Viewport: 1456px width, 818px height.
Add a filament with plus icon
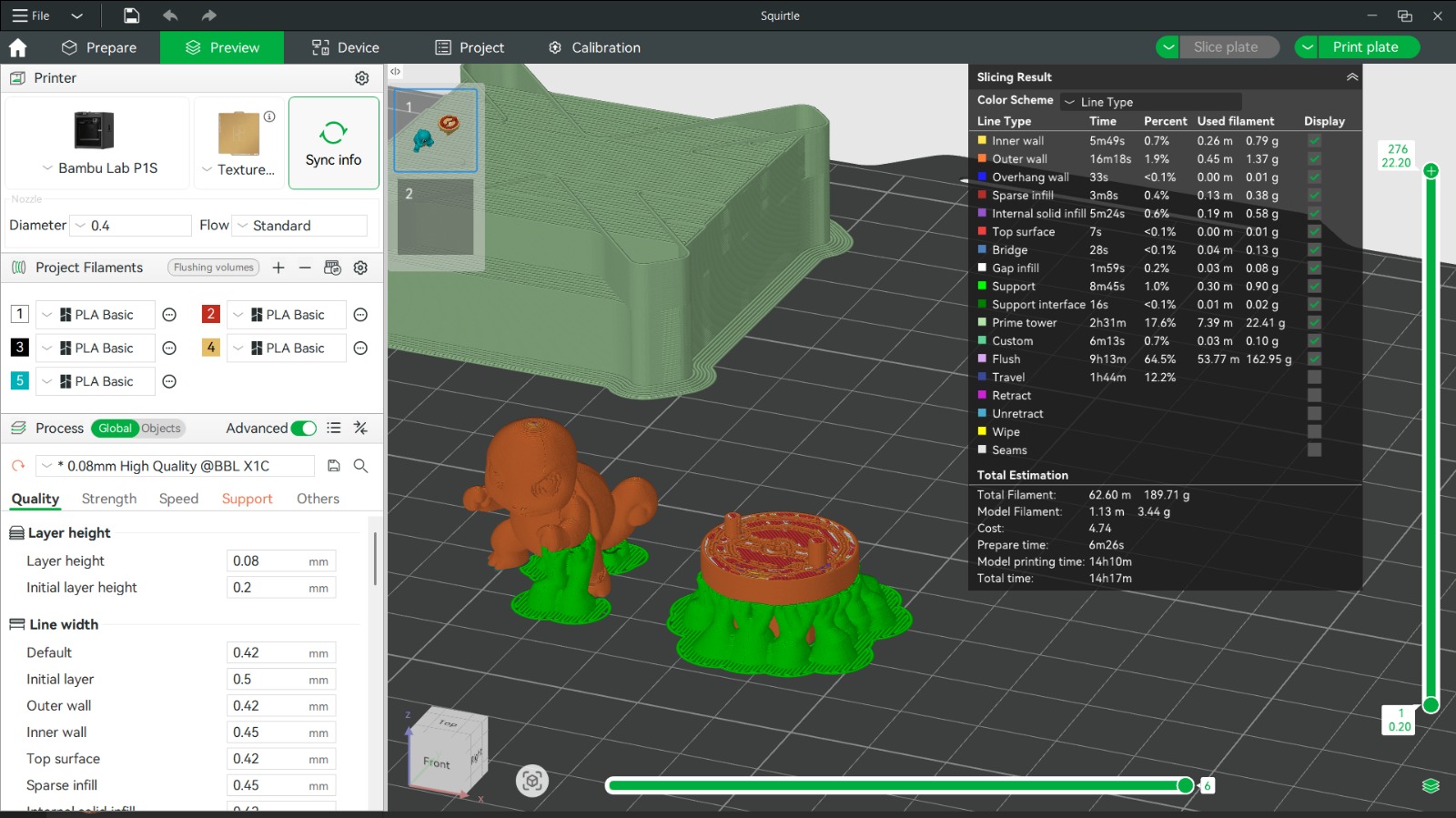coord(278,268)
